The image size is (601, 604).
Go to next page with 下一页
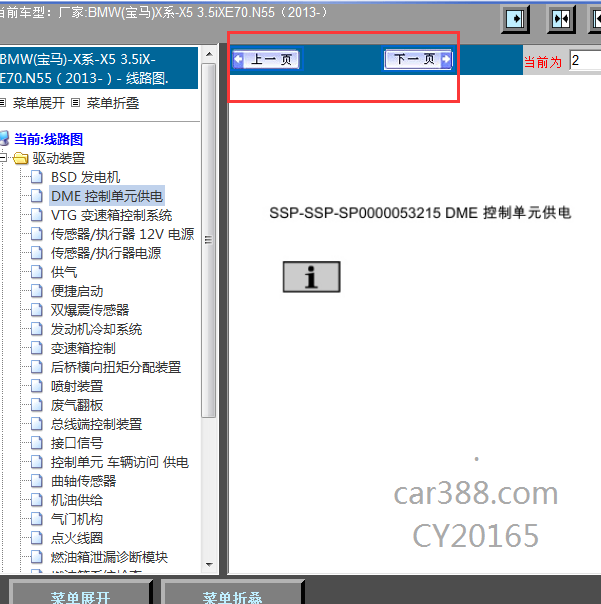tap(418, 59)
